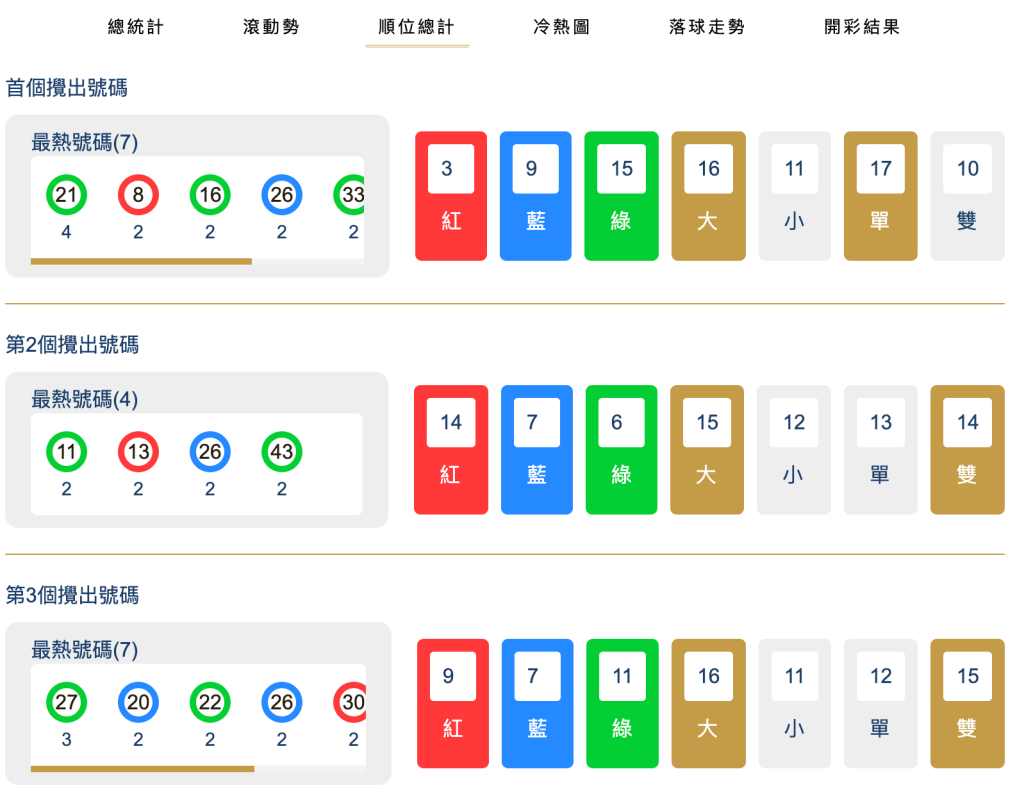
Task: Select red ball 13 under 第2個攪出號碼
Action: [138, 452]
